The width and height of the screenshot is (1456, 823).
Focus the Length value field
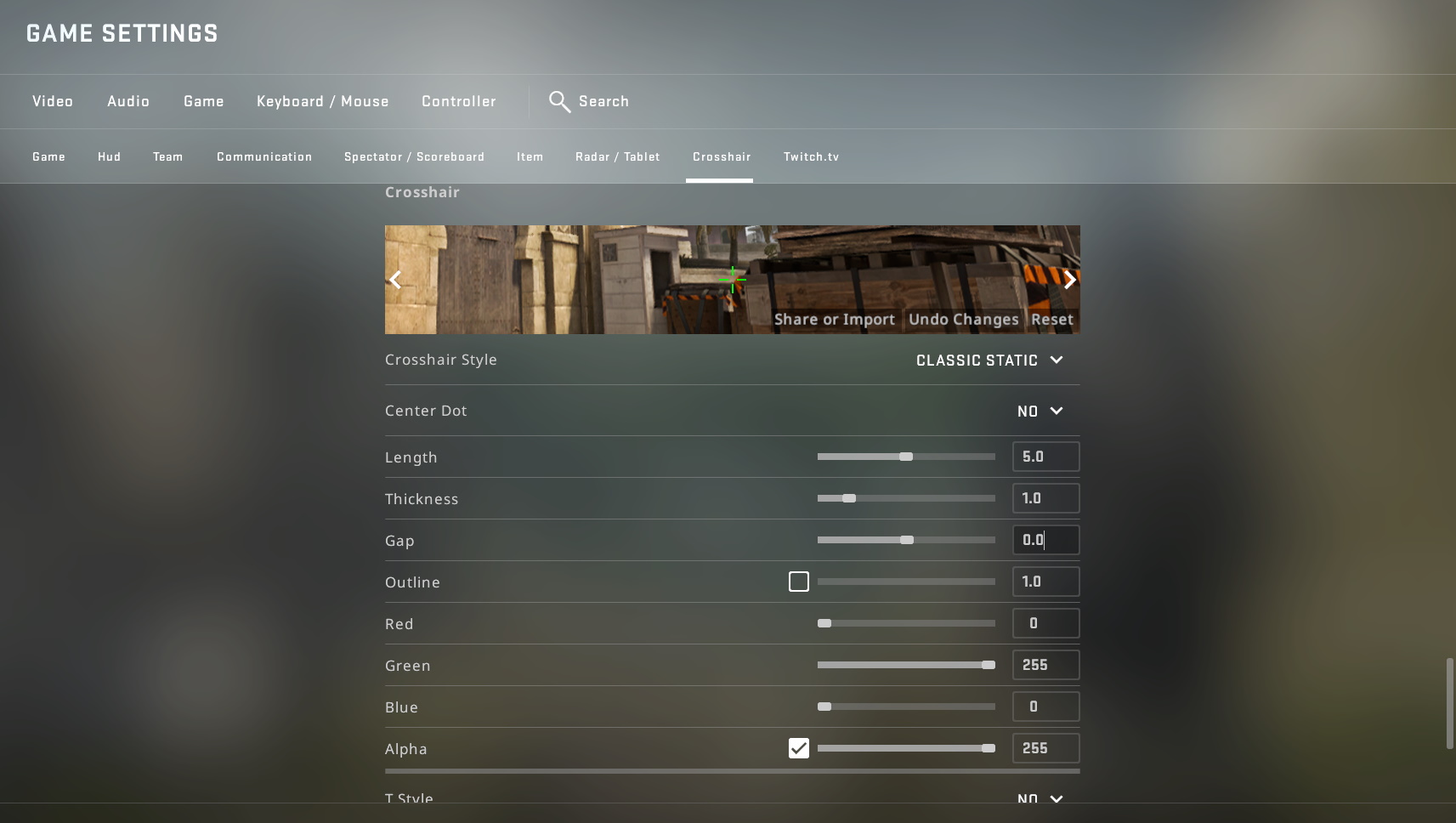pos(1046,457)
